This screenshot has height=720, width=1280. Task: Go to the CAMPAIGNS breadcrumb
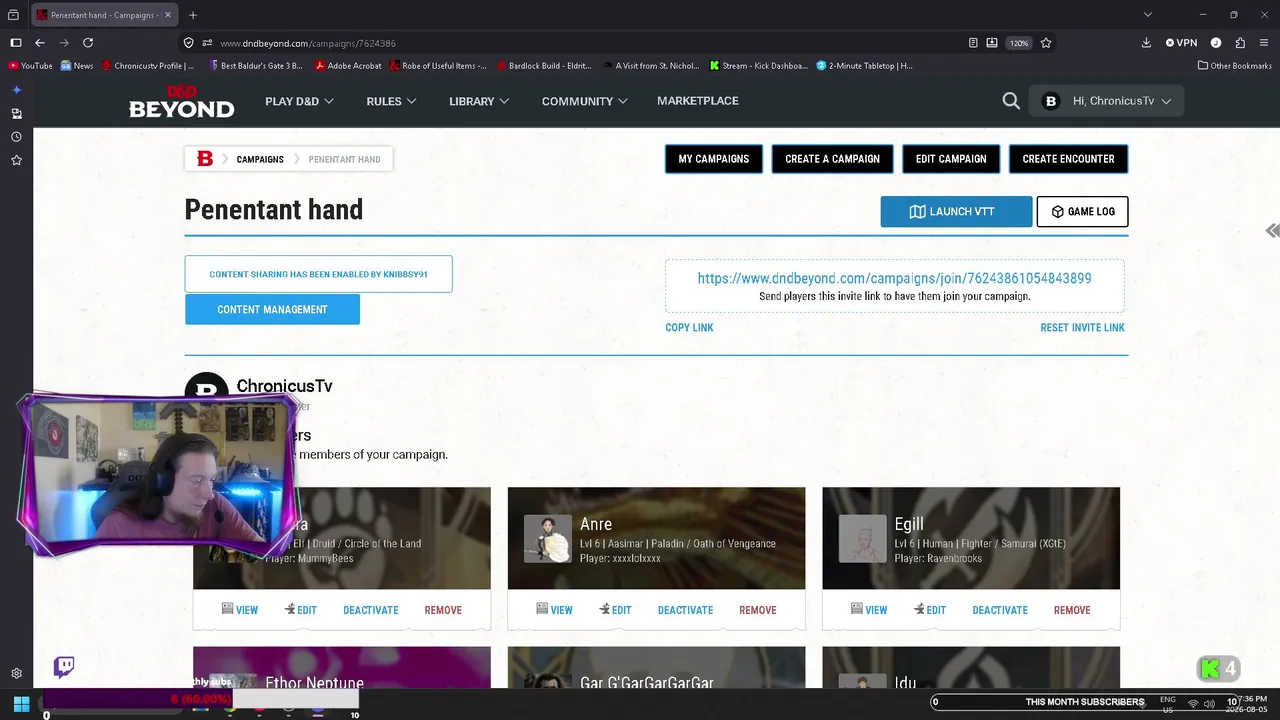(x=260, y=159)
